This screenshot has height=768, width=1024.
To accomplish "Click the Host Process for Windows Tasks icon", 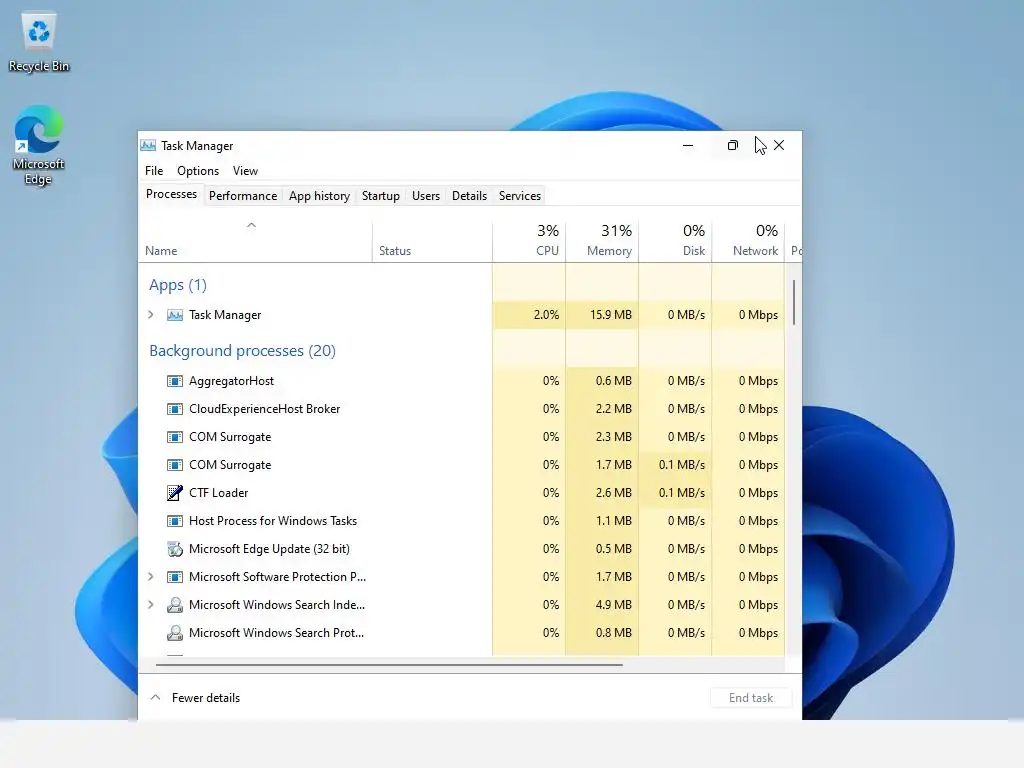I will click(174, 521).
